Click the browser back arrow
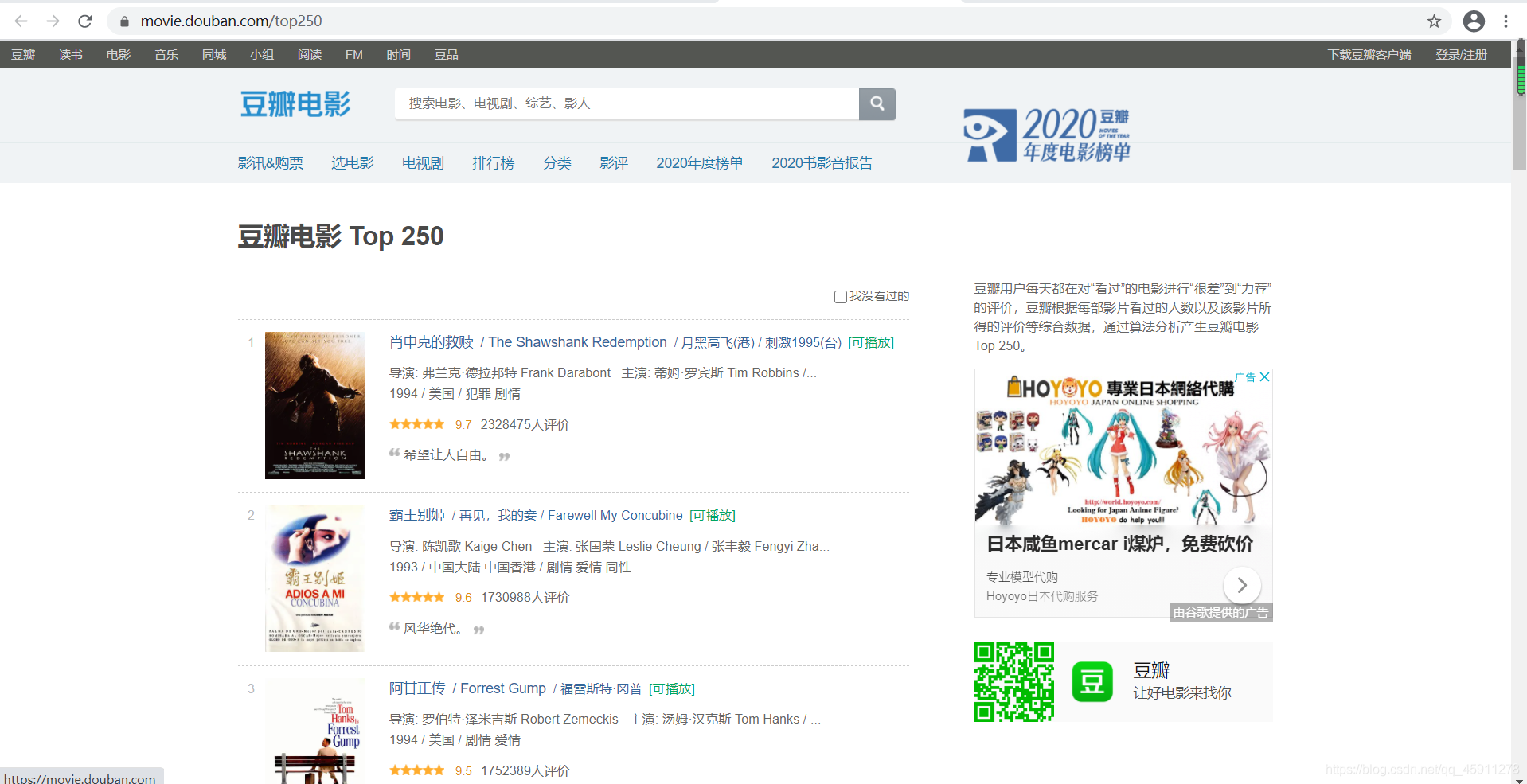The width and height of the screenshot is (1527, 784). [21, 21]
